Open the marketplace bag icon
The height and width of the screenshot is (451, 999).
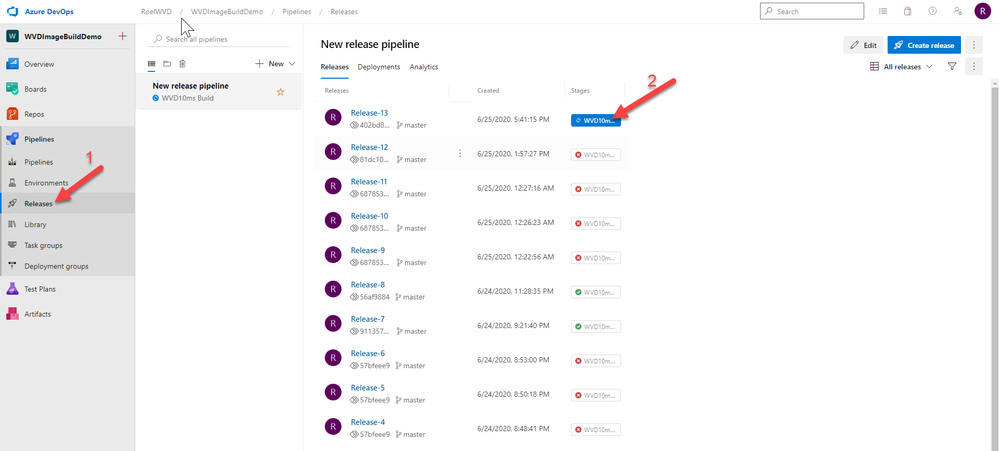point(908,11)
